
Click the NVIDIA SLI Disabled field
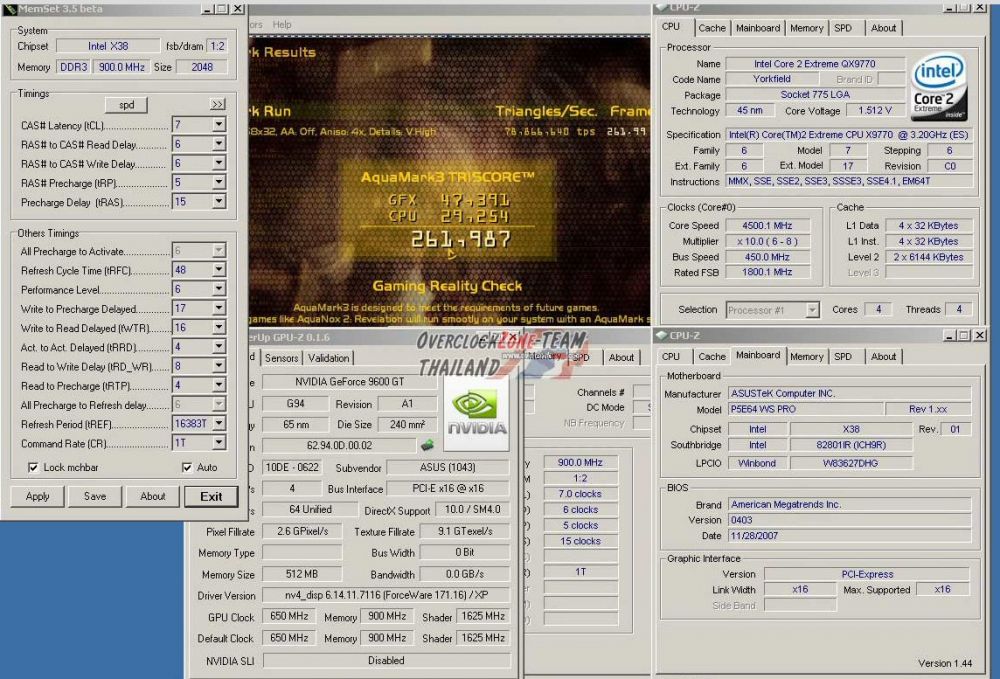click(x=386, y=661)
